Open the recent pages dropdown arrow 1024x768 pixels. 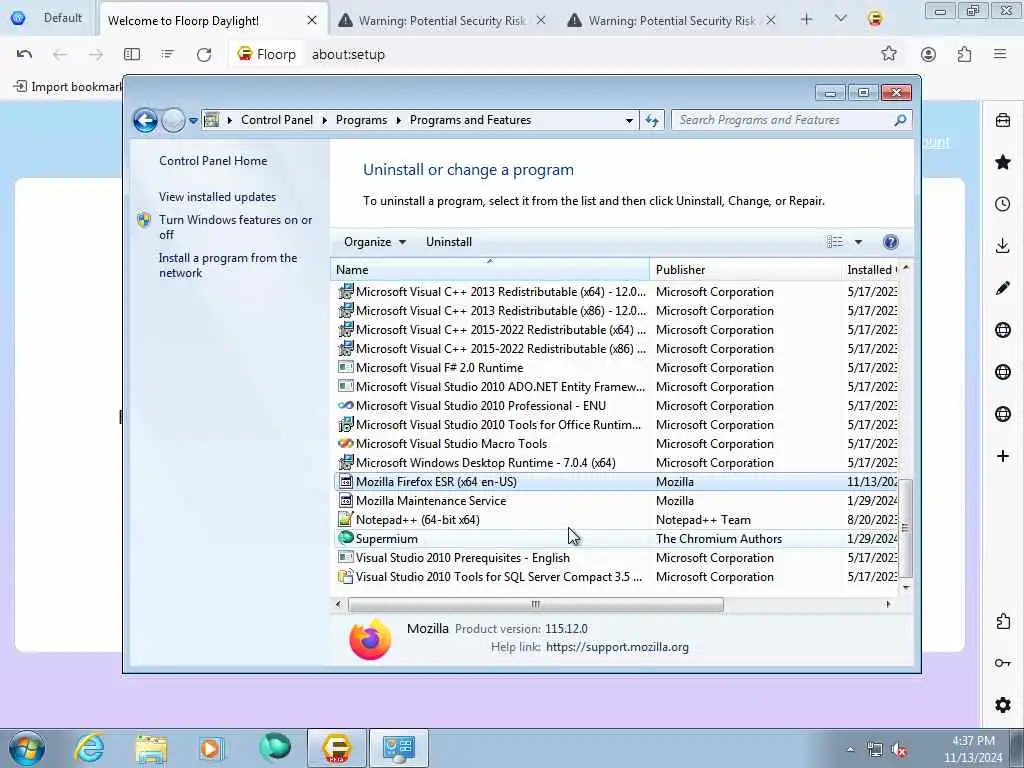[193, 121]
